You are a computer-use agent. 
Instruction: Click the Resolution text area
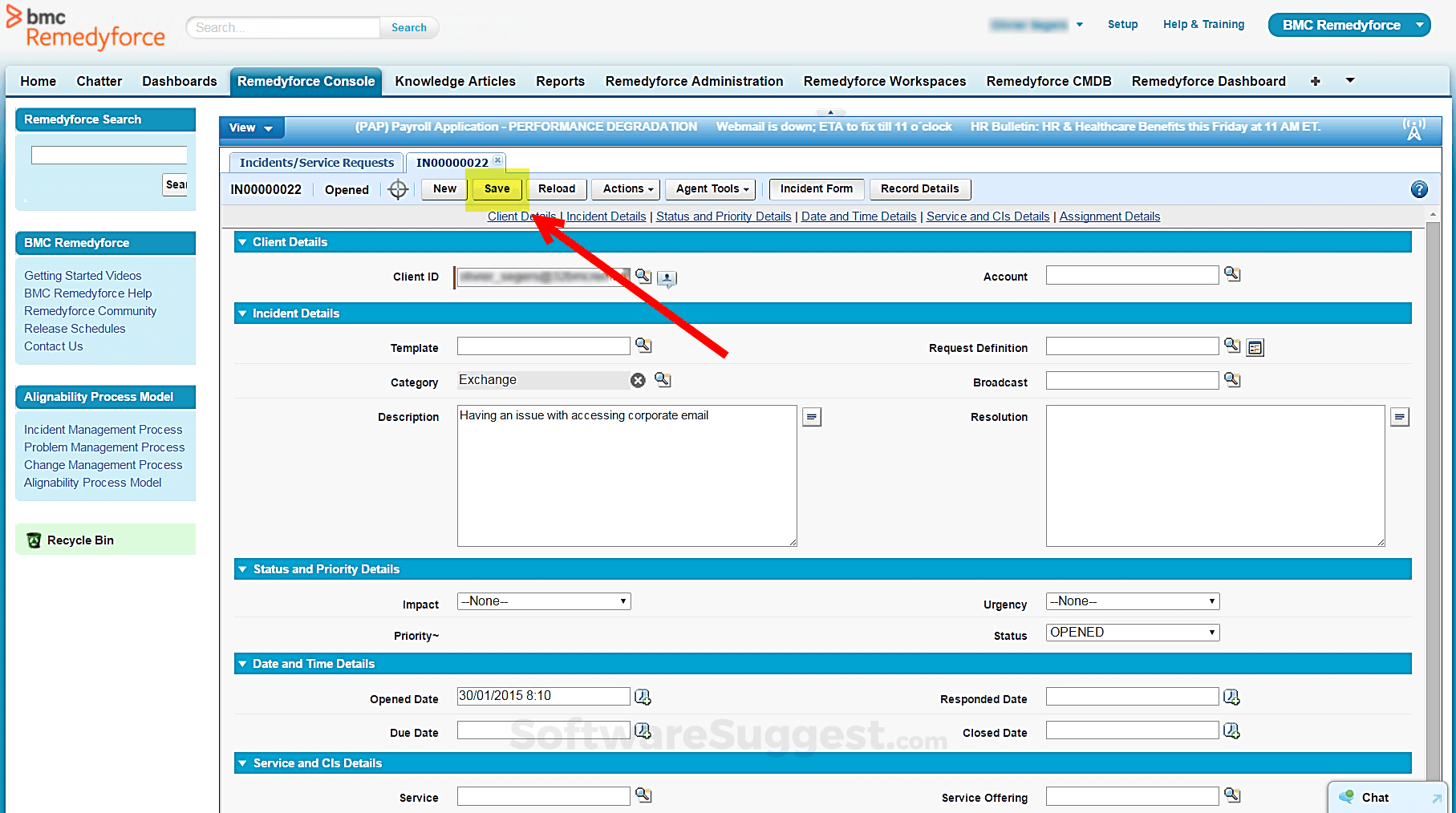tap(1215, 475)
